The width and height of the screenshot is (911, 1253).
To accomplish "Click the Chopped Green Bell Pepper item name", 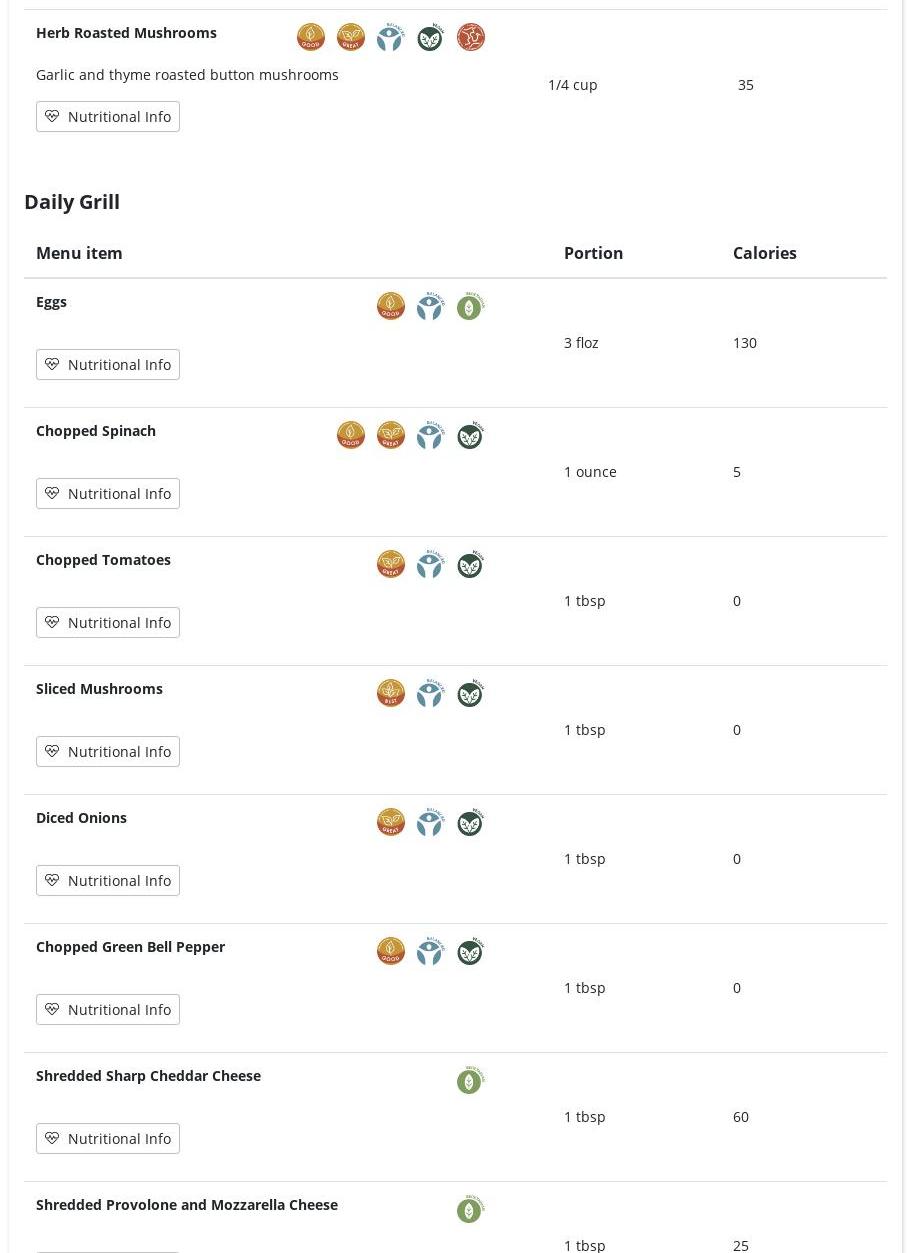I will [130, 947].
